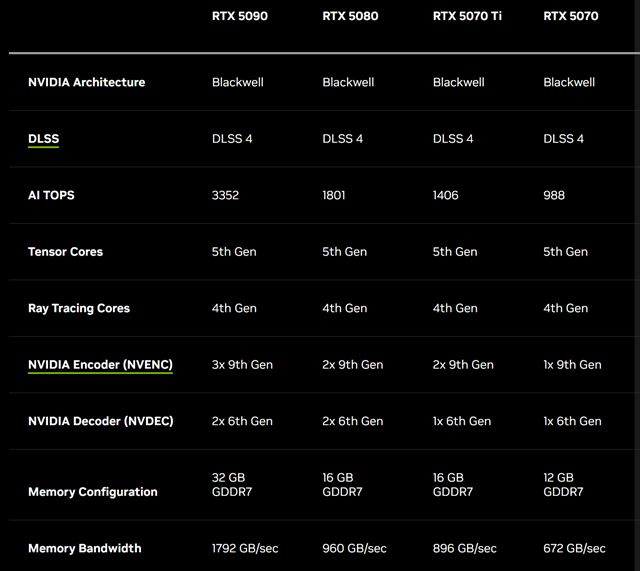Click the 1406 AI TOPS value

pyautogui.click(x=446, y=195)
